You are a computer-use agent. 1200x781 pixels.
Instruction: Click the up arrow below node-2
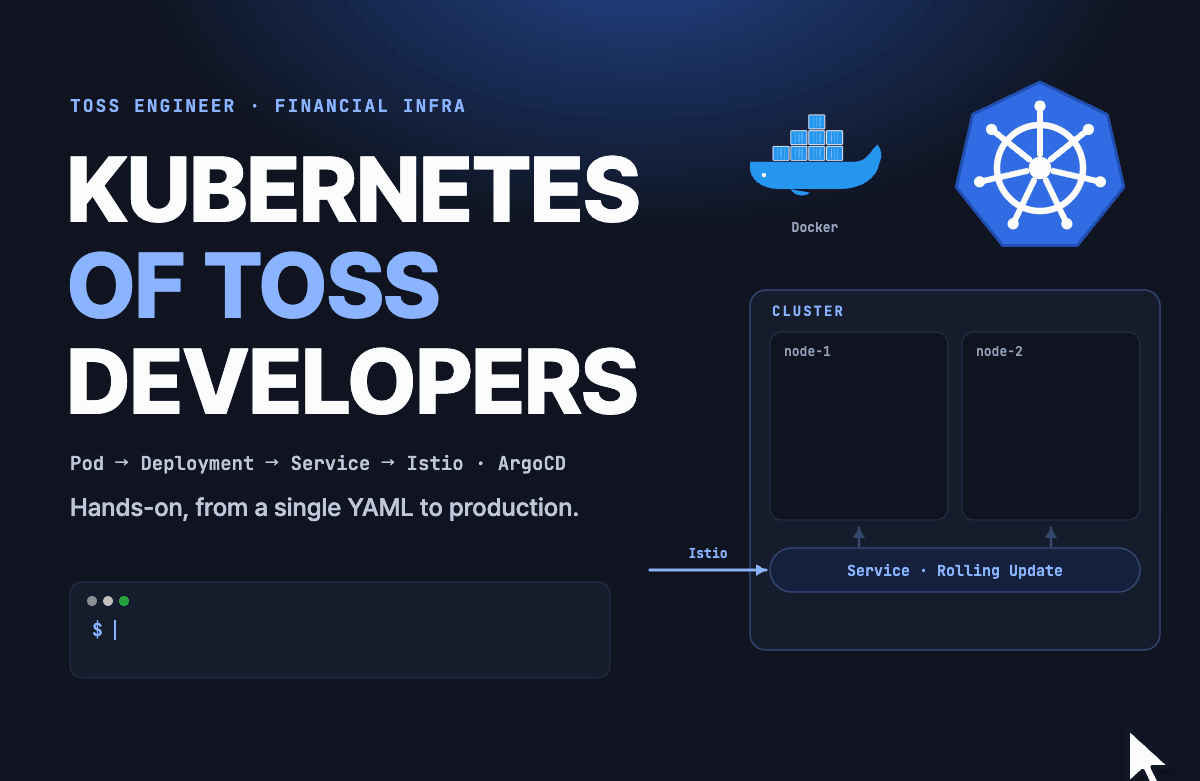[1051, 535]
